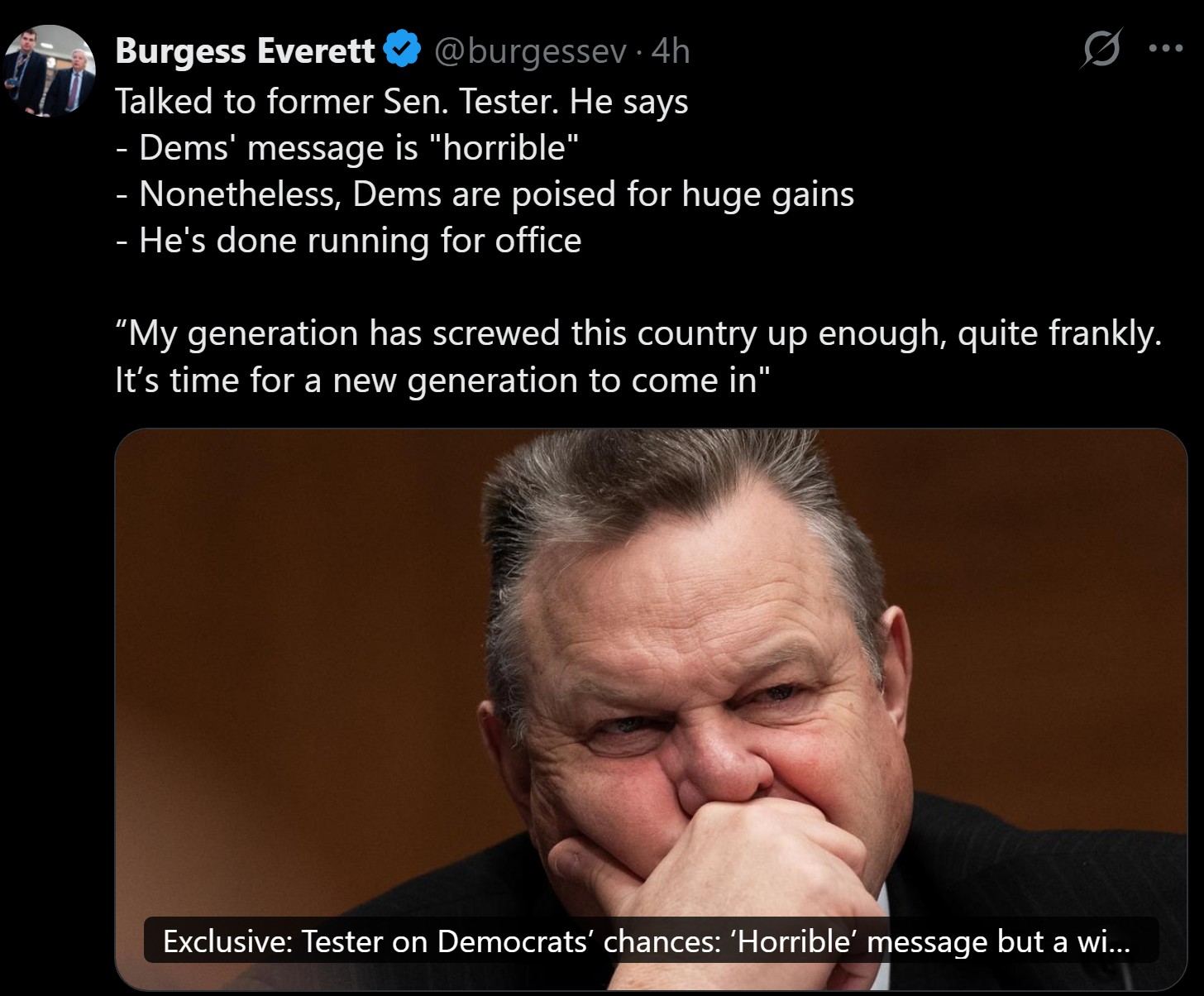Click the 'time for a new generation' sentence

[442, 381]
